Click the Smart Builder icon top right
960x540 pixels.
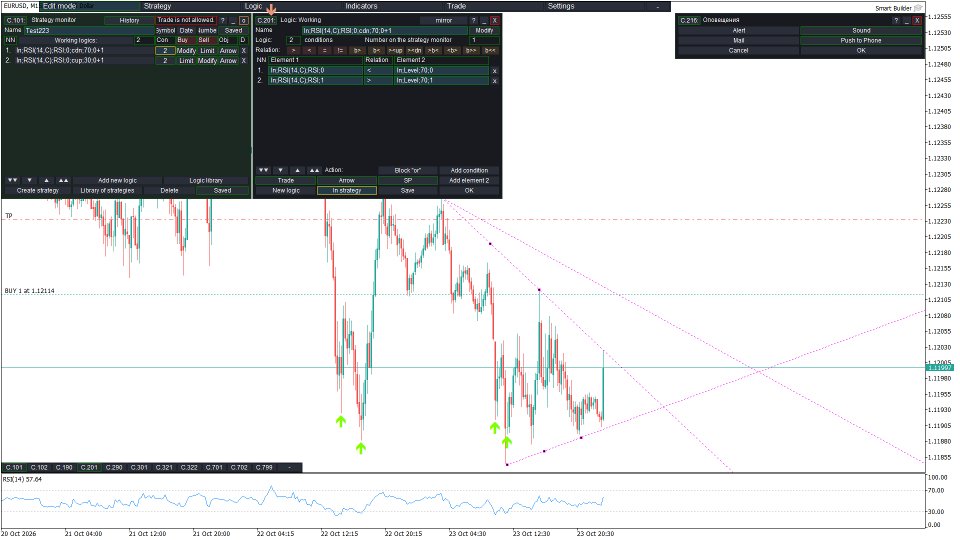click(918, 8)
